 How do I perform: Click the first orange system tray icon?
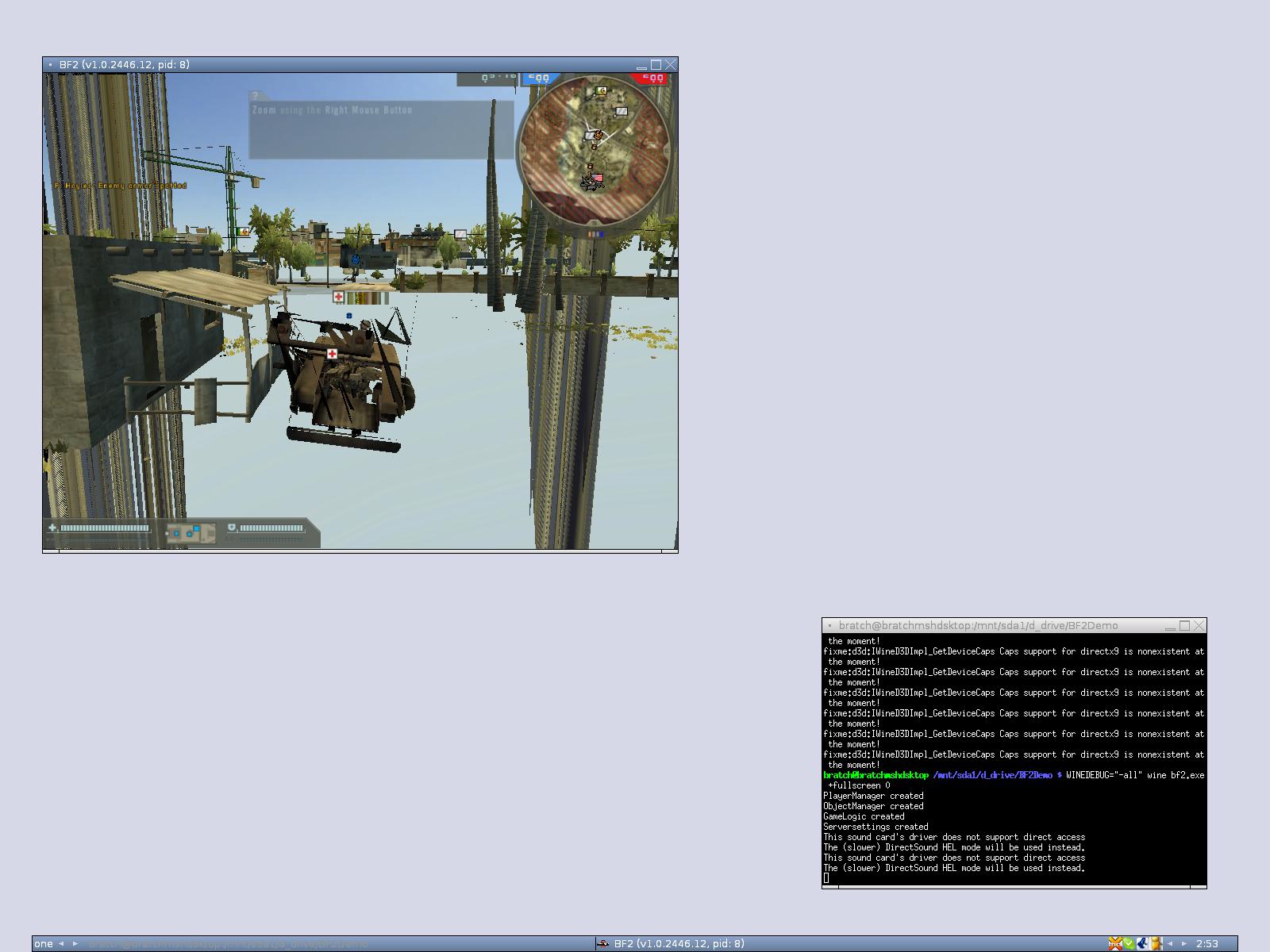click(1115, 943)
